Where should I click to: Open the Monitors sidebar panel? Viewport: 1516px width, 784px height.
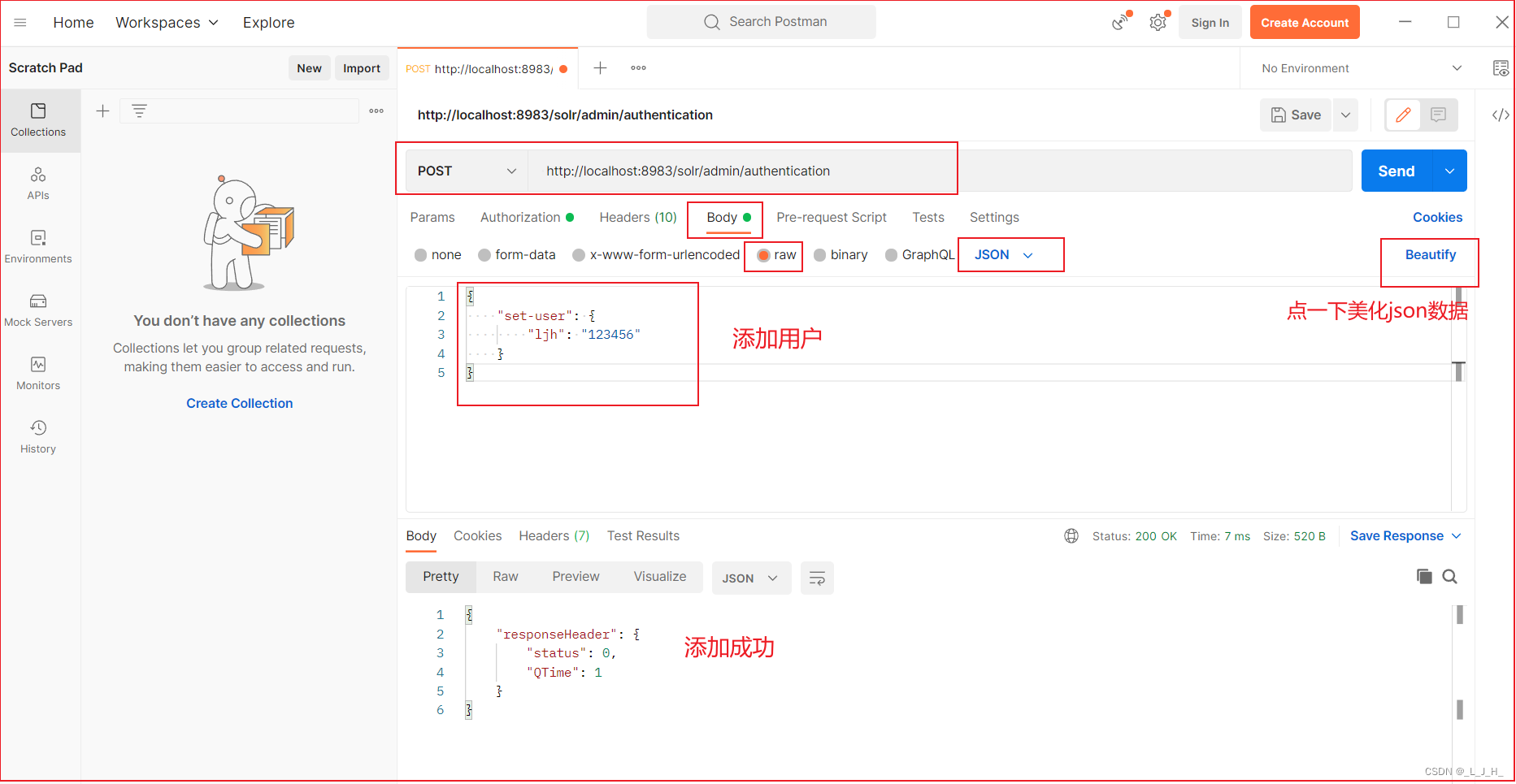pos(38,374)
